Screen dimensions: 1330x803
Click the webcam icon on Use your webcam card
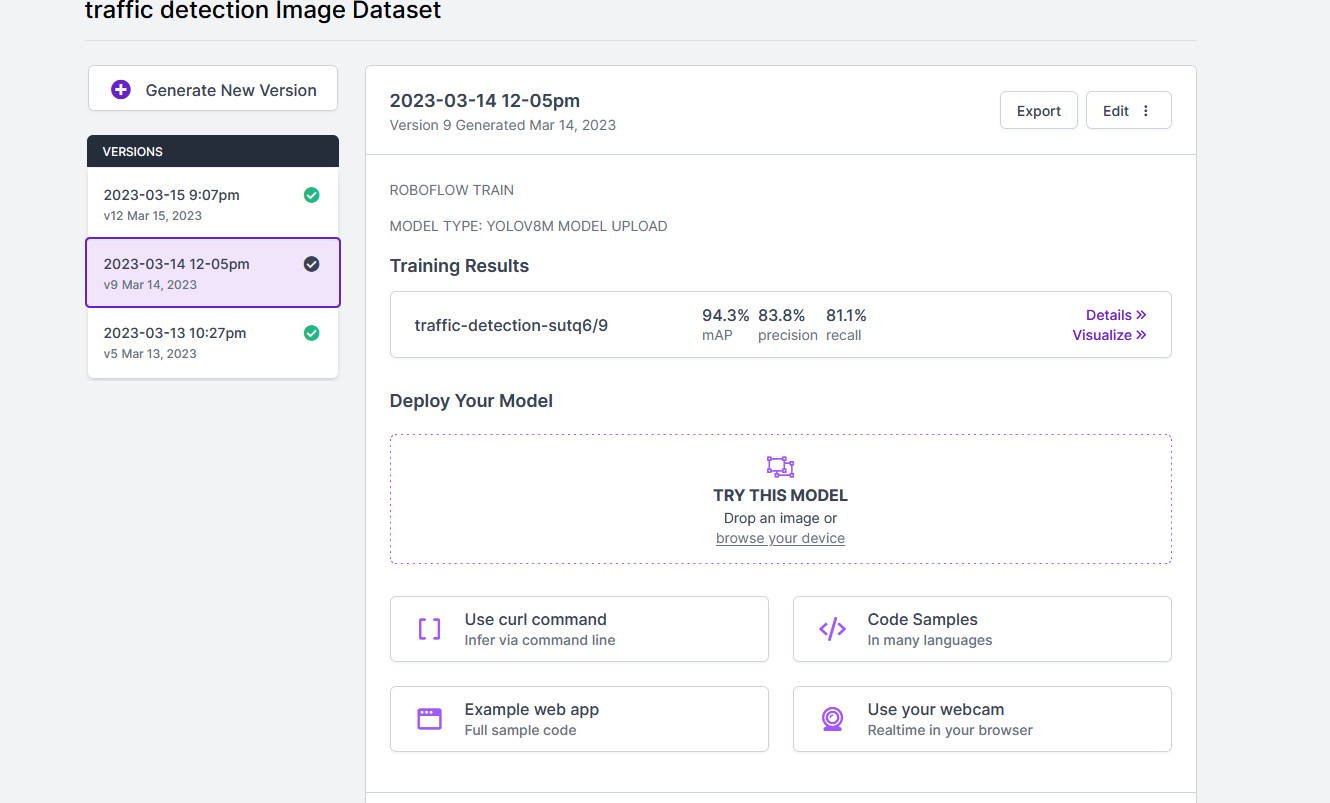click(831, 718)
